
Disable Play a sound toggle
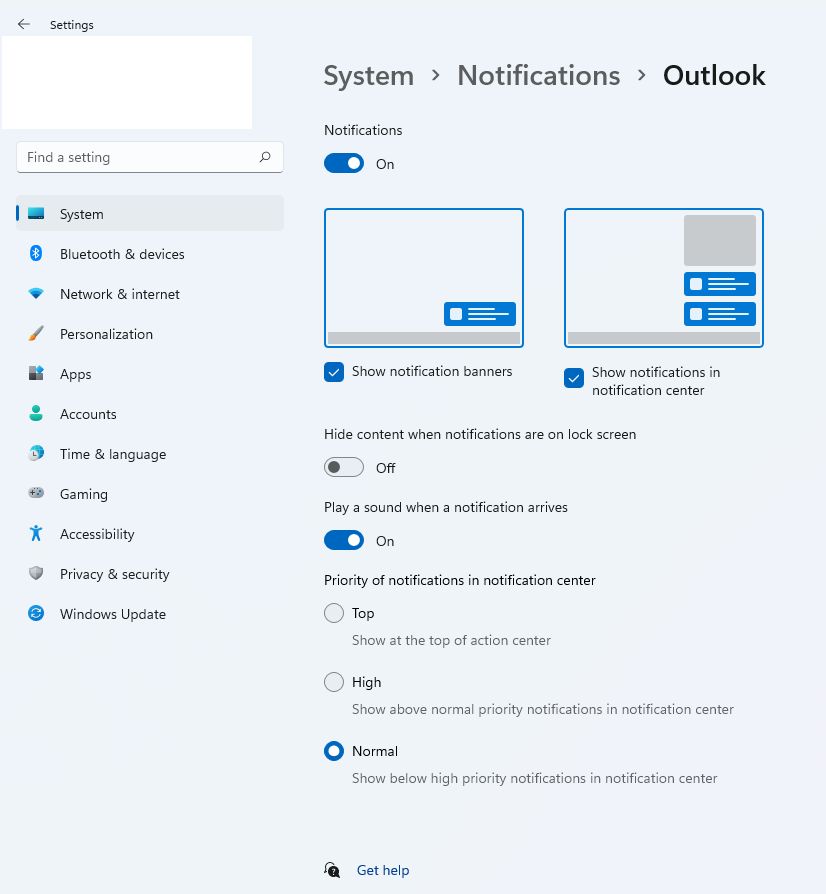[x=344, y=541]
